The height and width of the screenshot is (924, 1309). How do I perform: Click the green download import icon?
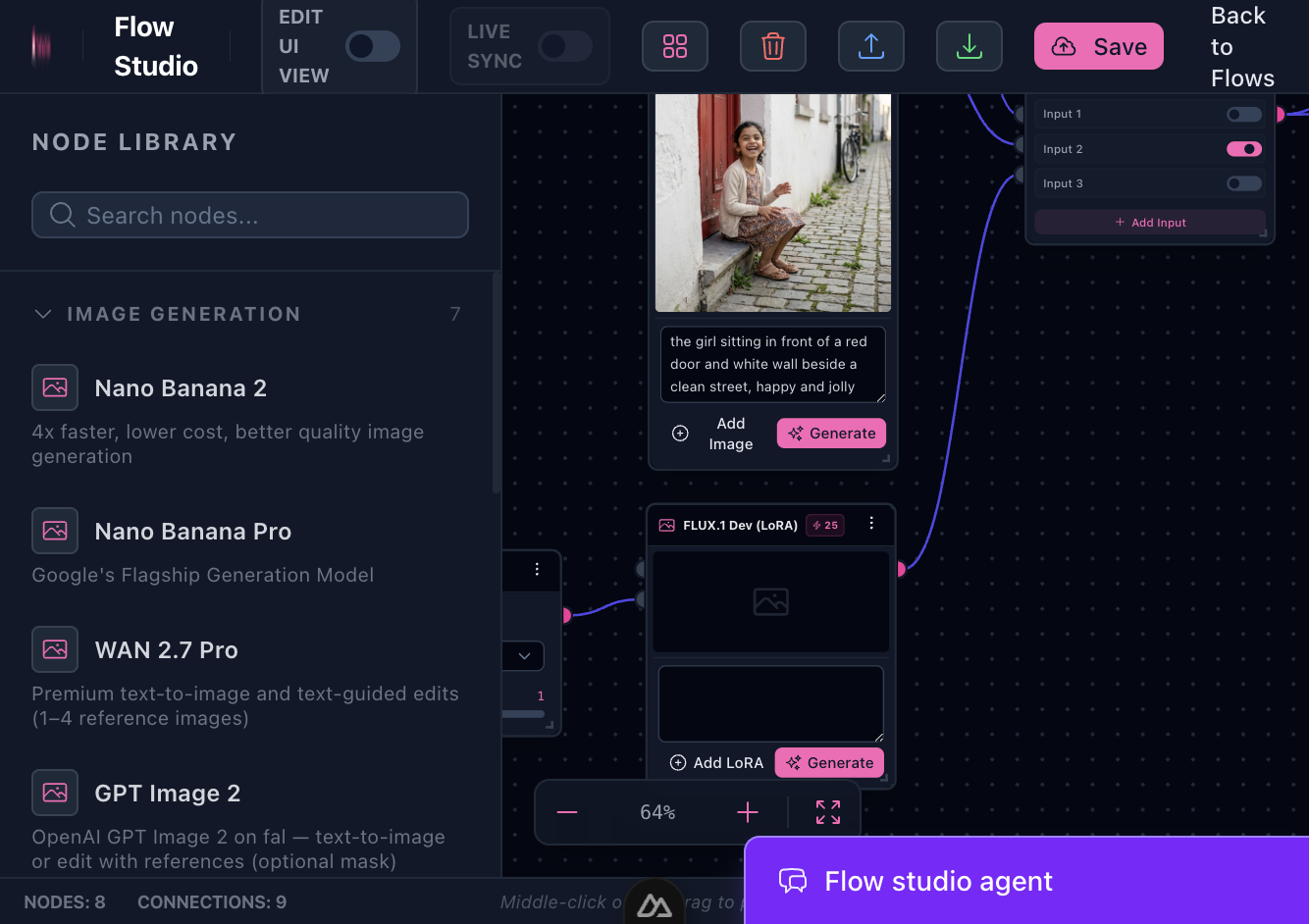(969, 46)
